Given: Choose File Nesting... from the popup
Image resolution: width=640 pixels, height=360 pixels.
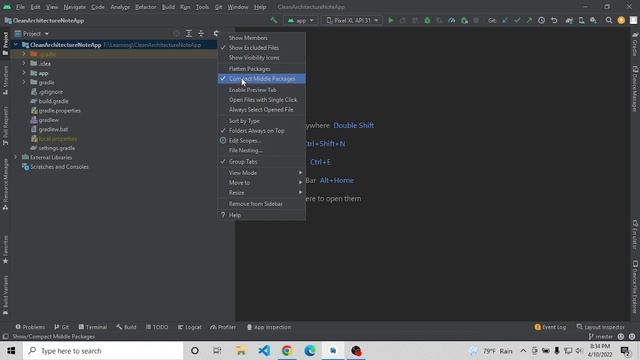Looking at the screenshot, I should click(x=261, y=150).
